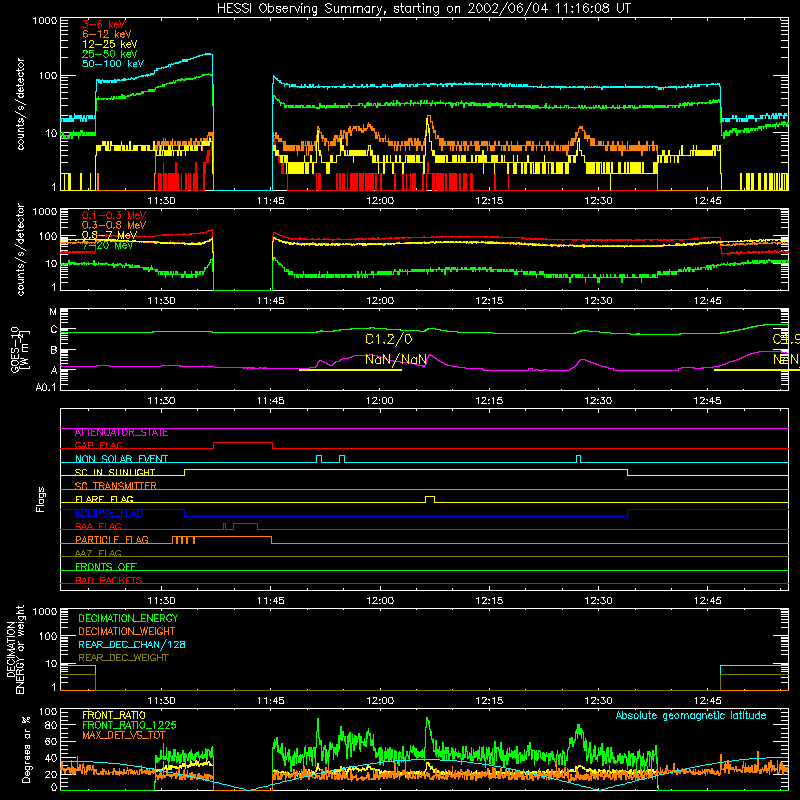Viewport: 800px width, 800px height.
Task: Select the BAD_PACKETS flag label
Action: 109,580
